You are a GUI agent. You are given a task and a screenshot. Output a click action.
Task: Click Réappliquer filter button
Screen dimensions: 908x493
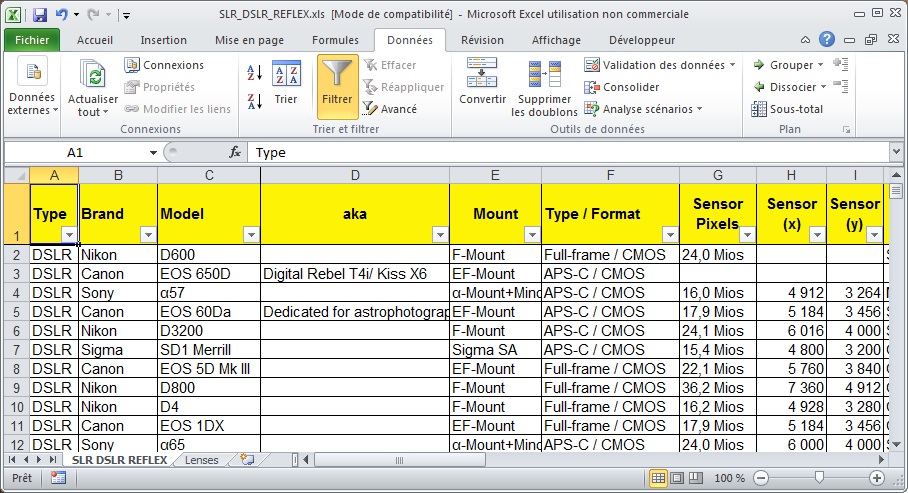pos(403,87)
